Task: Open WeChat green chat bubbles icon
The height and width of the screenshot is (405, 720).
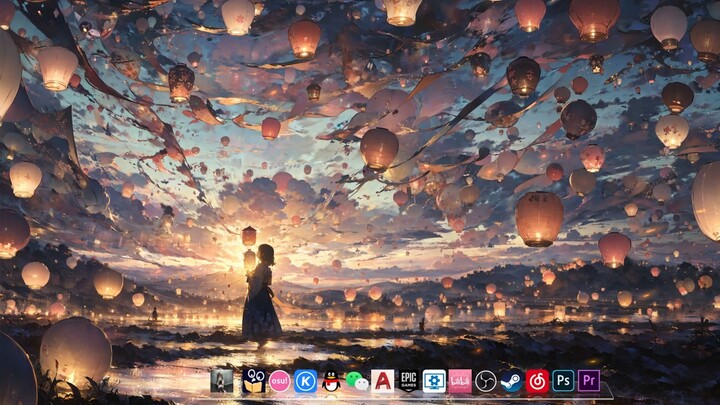Action: pos(357,381)
